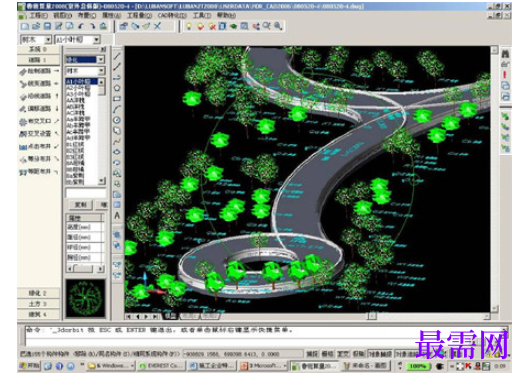
Task: Toggle 正交 ortho mode in the status bar
Action: pyautogui.click(x=343, y=353)
